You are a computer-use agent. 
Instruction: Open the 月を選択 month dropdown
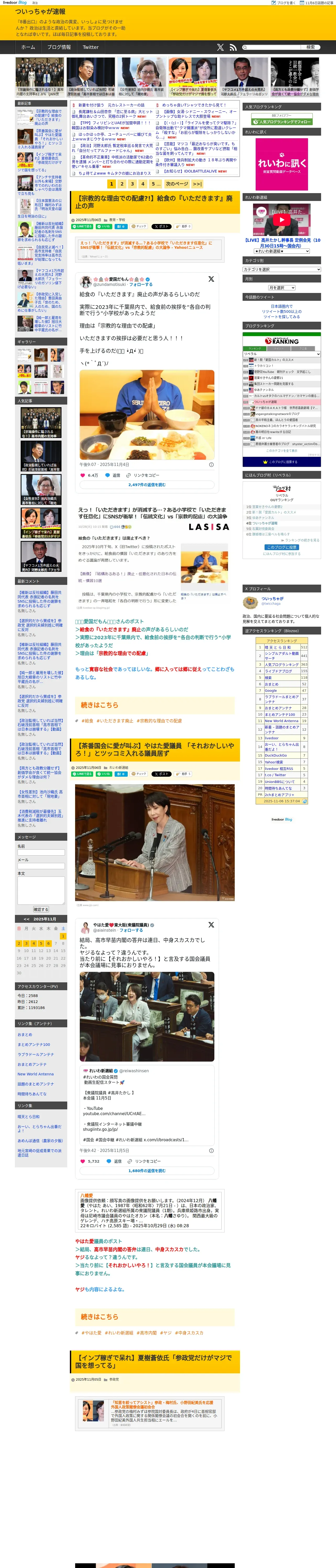282,288
